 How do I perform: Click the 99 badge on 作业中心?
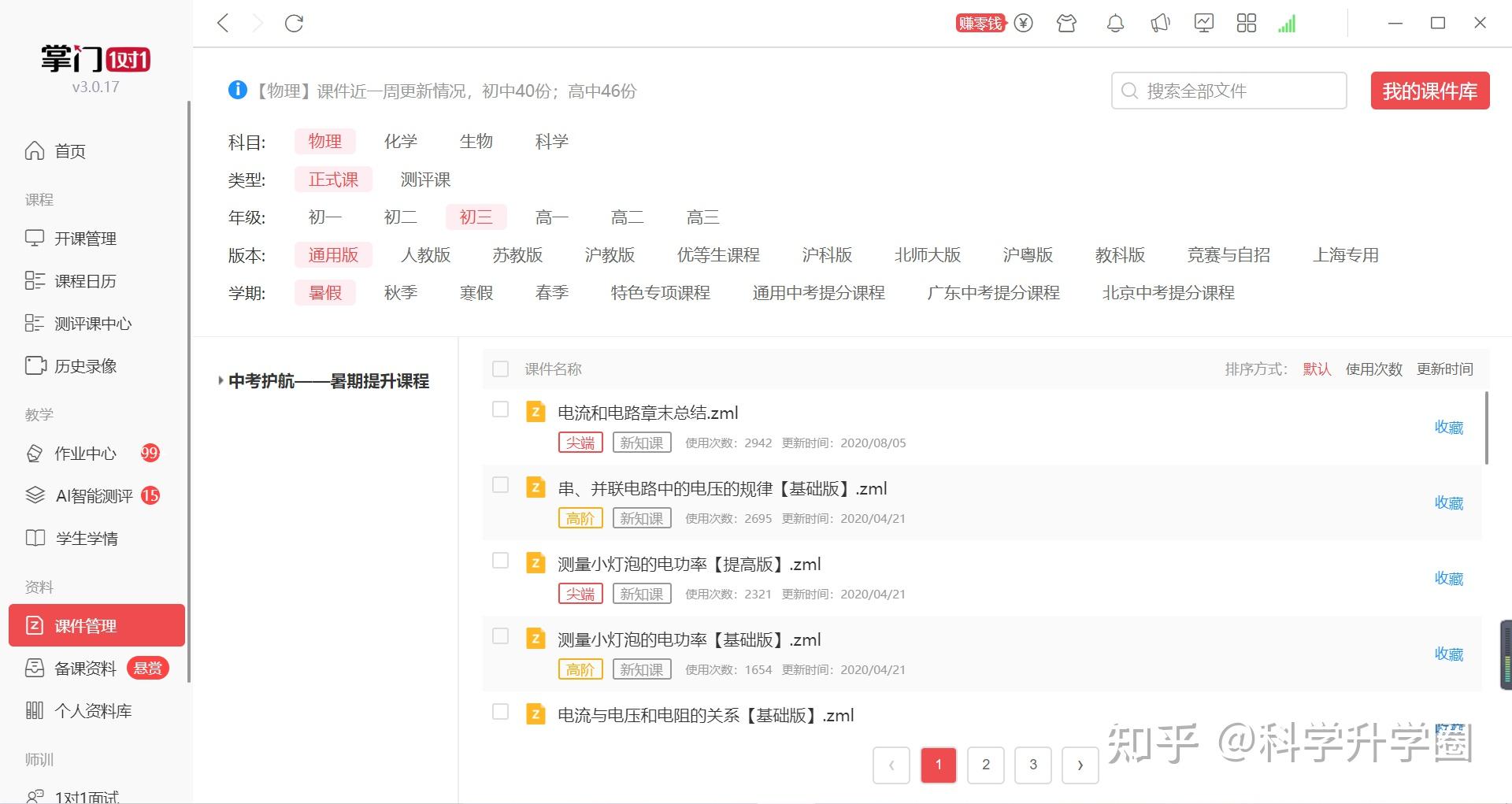point(150,453)
